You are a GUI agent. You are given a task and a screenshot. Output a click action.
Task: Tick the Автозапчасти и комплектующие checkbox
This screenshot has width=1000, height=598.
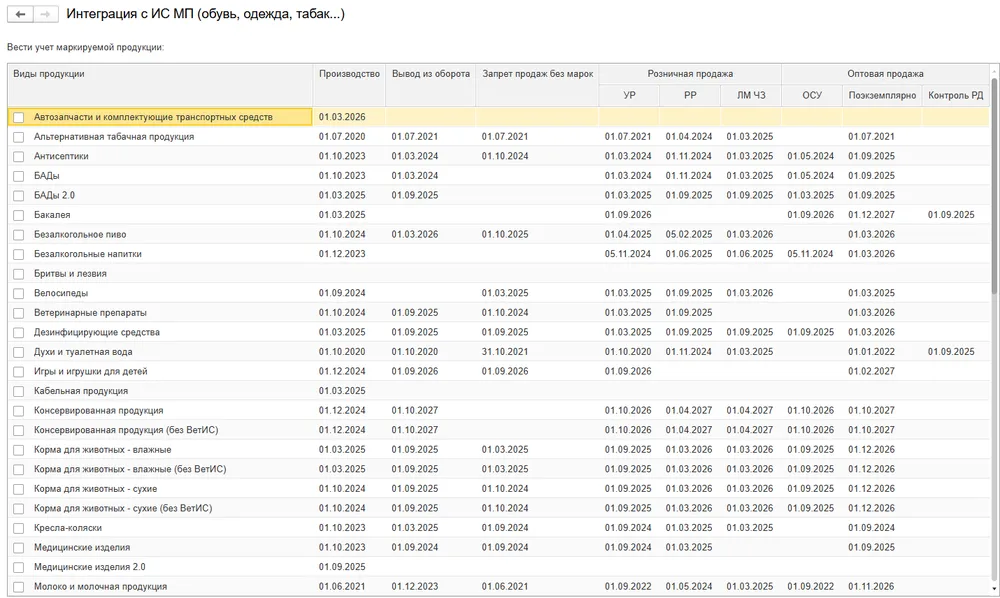[18, 117]
